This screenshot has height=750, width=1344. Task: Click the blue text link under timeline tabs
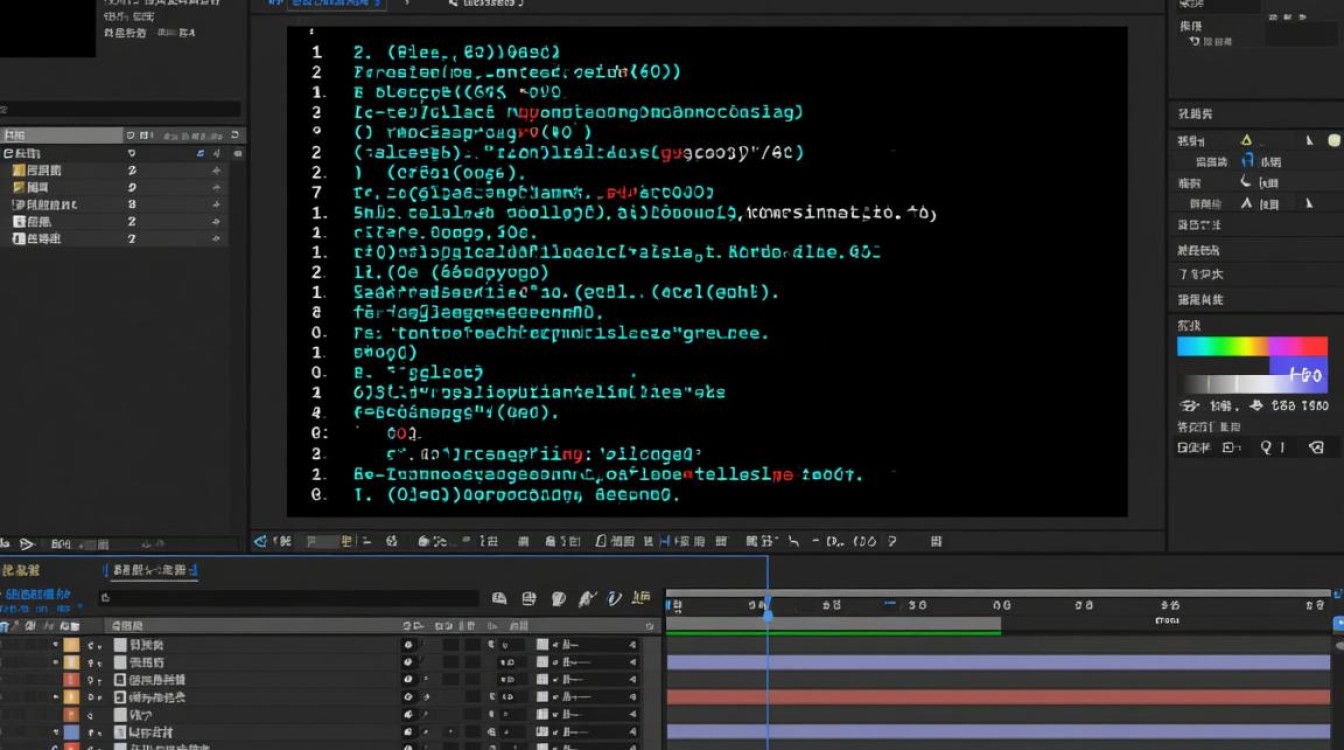click(38, 594)
